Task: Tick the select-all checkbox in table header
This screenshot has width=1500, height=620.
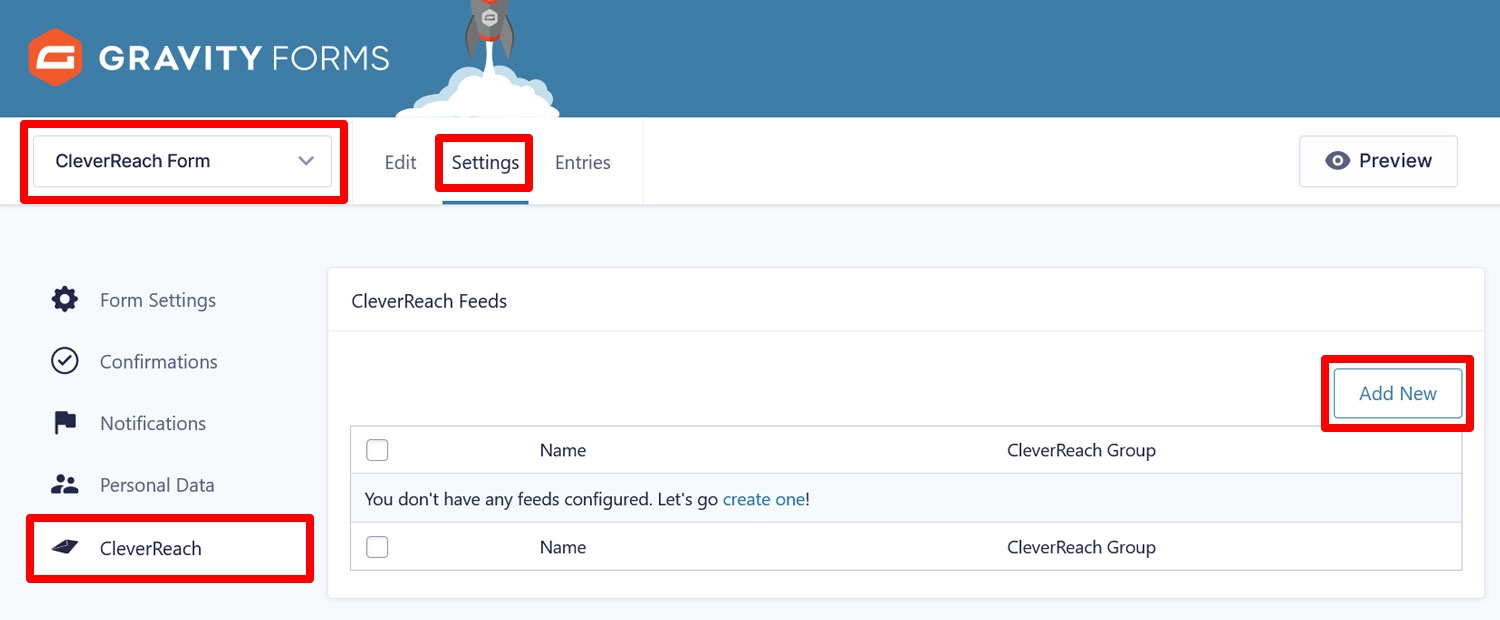Action: click(x=377, y=450)
